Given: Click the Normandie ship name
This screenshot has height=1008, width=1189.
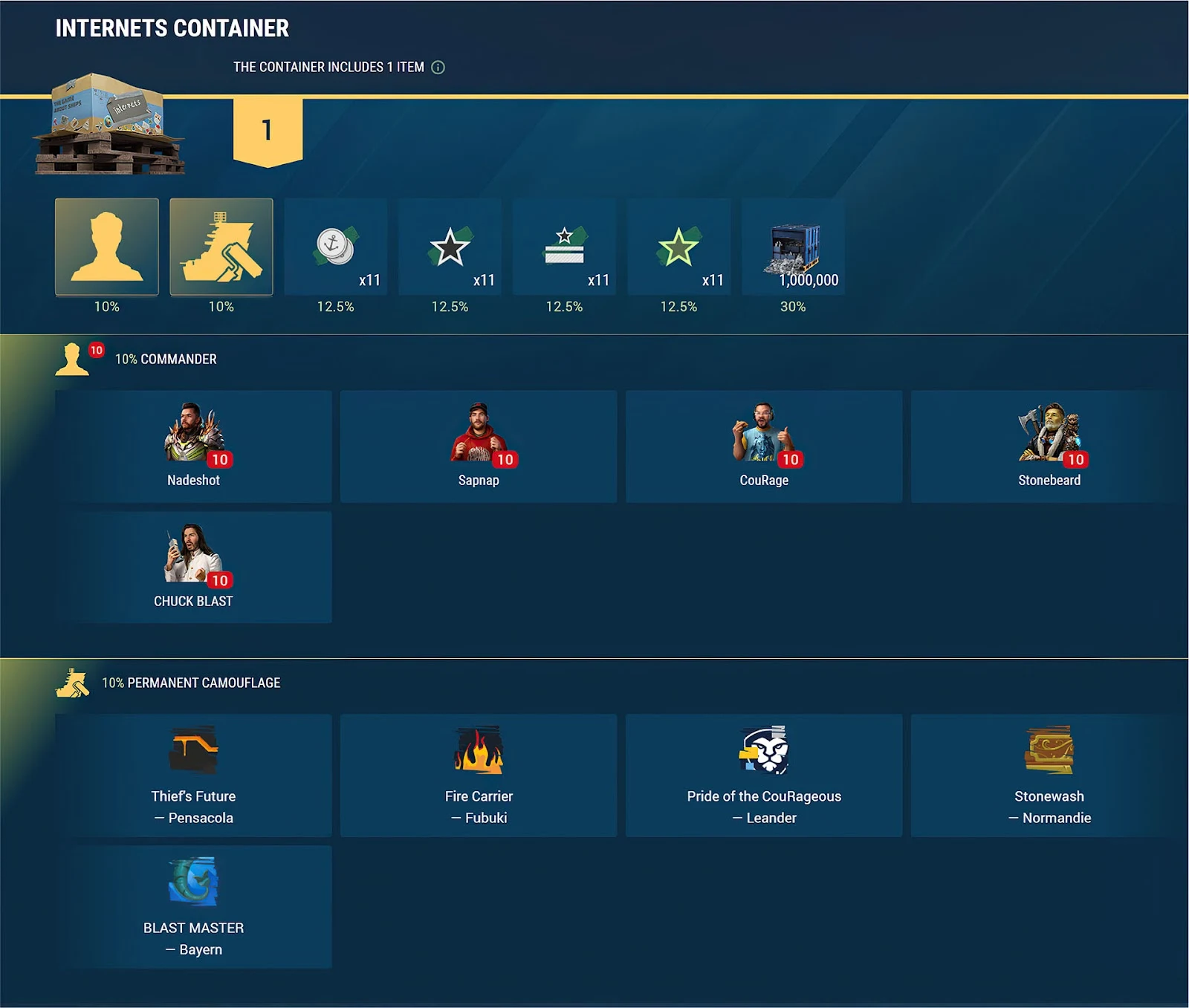Looking at the screenshot, I should point(1057,818).
